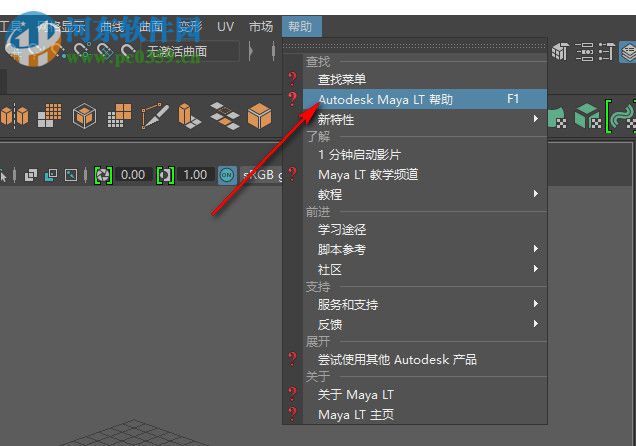Open the Attribute Editor icon
Viewport: 636px width, 446px height.
pos(584,52)
